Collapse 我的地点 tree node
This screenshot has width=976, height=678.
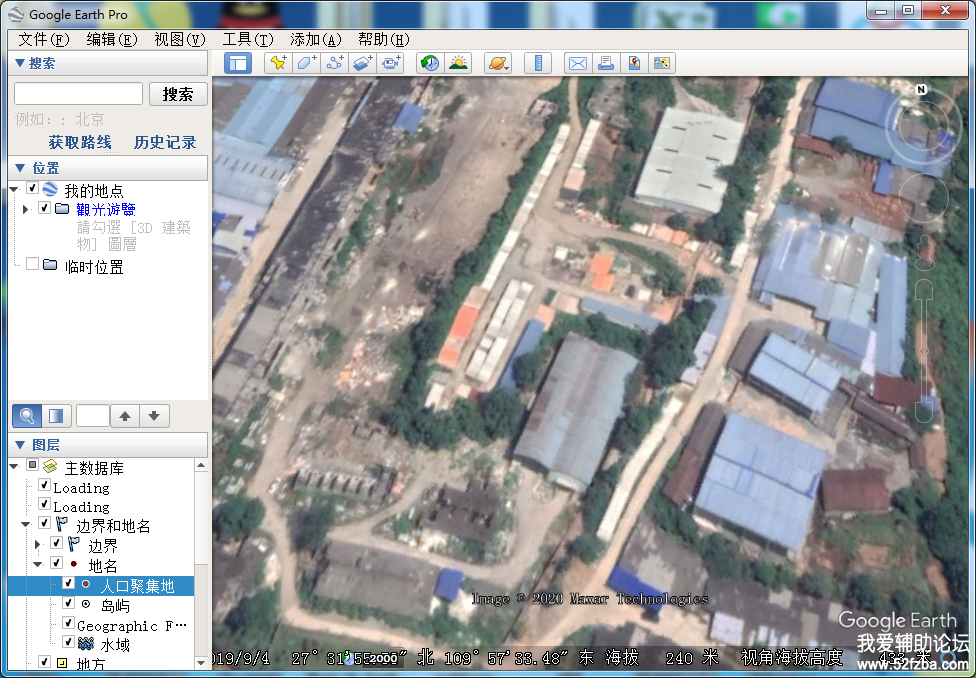click(x=14, y=189)
